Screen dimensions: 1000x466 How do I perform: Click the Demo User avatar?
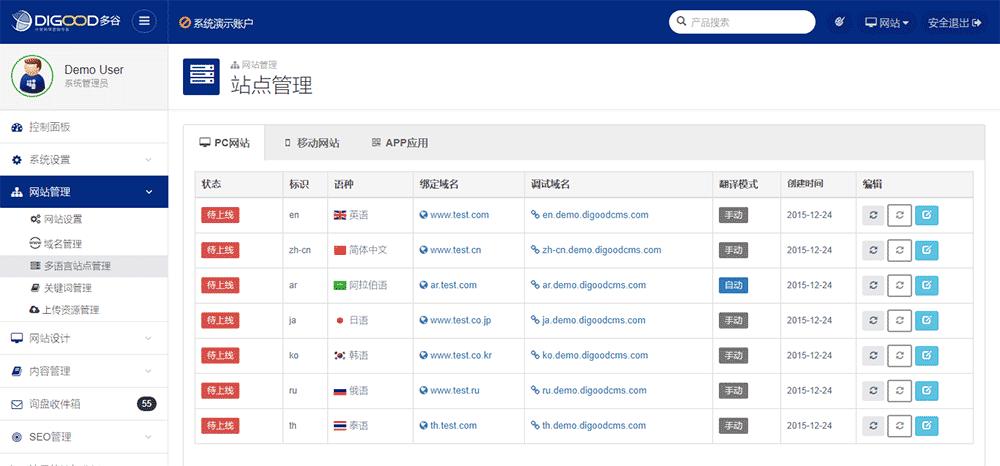point(32,76)
